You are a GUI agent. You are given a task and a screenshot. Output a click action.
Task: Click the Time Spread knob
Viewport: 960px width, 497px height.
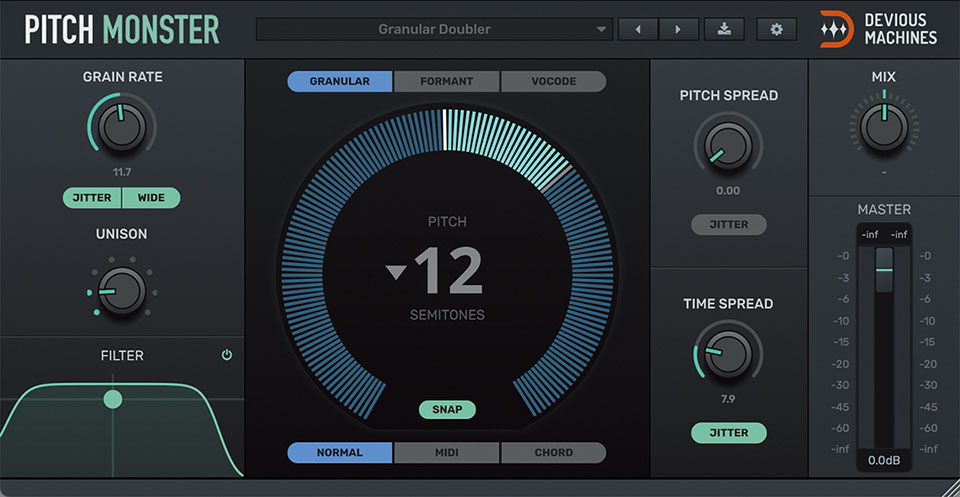[x=728, y=354]
